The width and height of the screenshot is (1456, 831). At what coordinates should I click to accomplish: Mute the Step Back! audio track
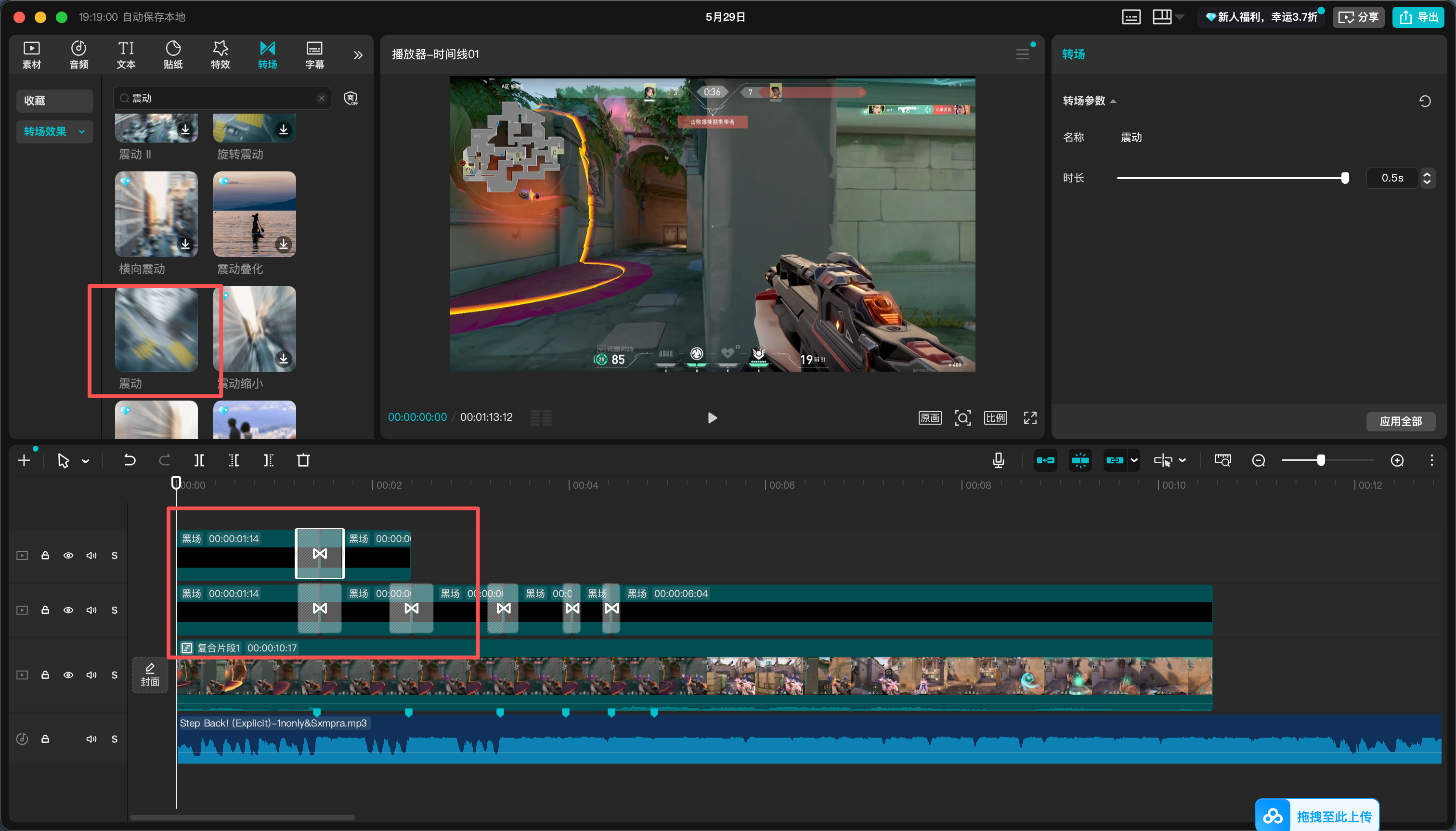tap(91, 739)
